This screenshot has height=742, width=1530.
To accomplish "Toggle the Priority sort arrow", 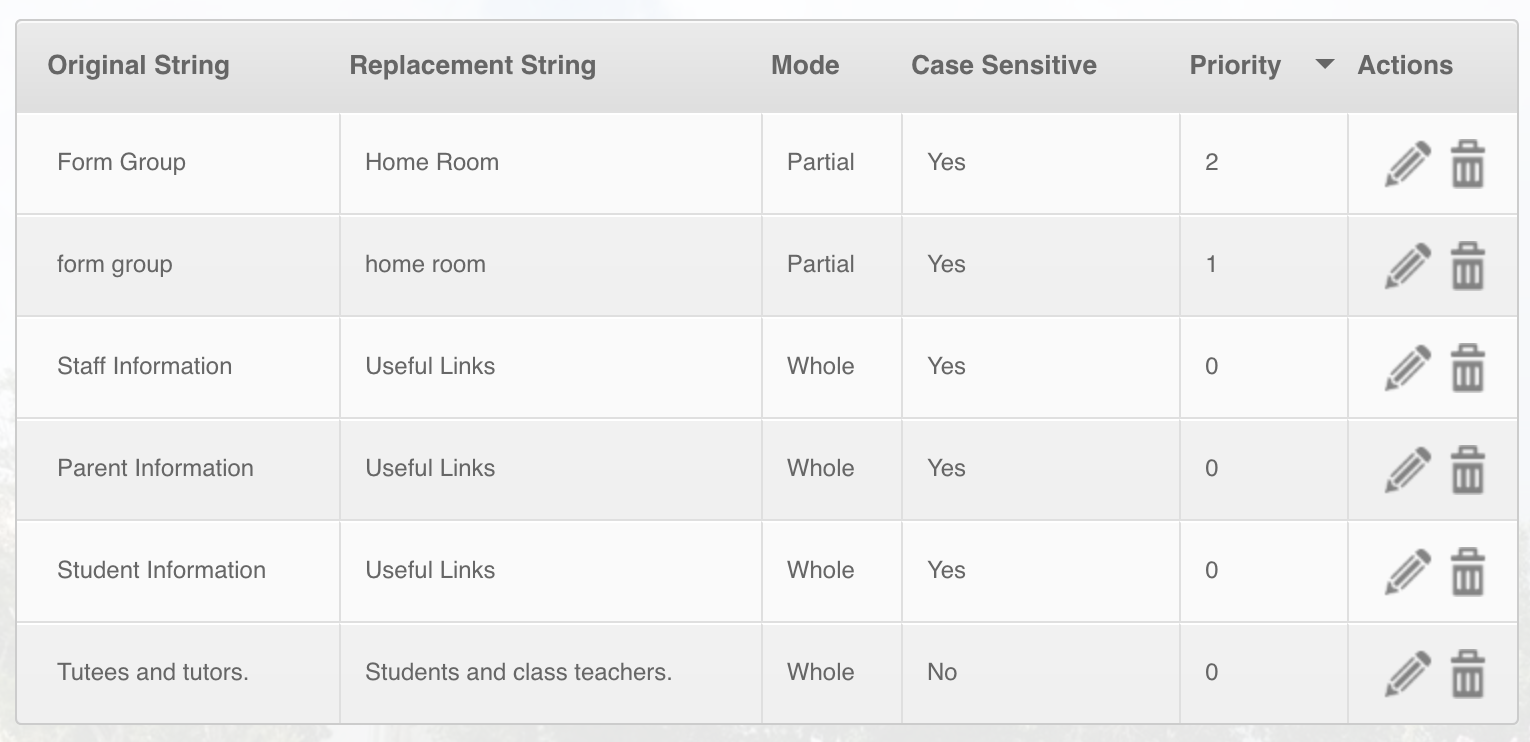I will click(x=1324, y=65).
